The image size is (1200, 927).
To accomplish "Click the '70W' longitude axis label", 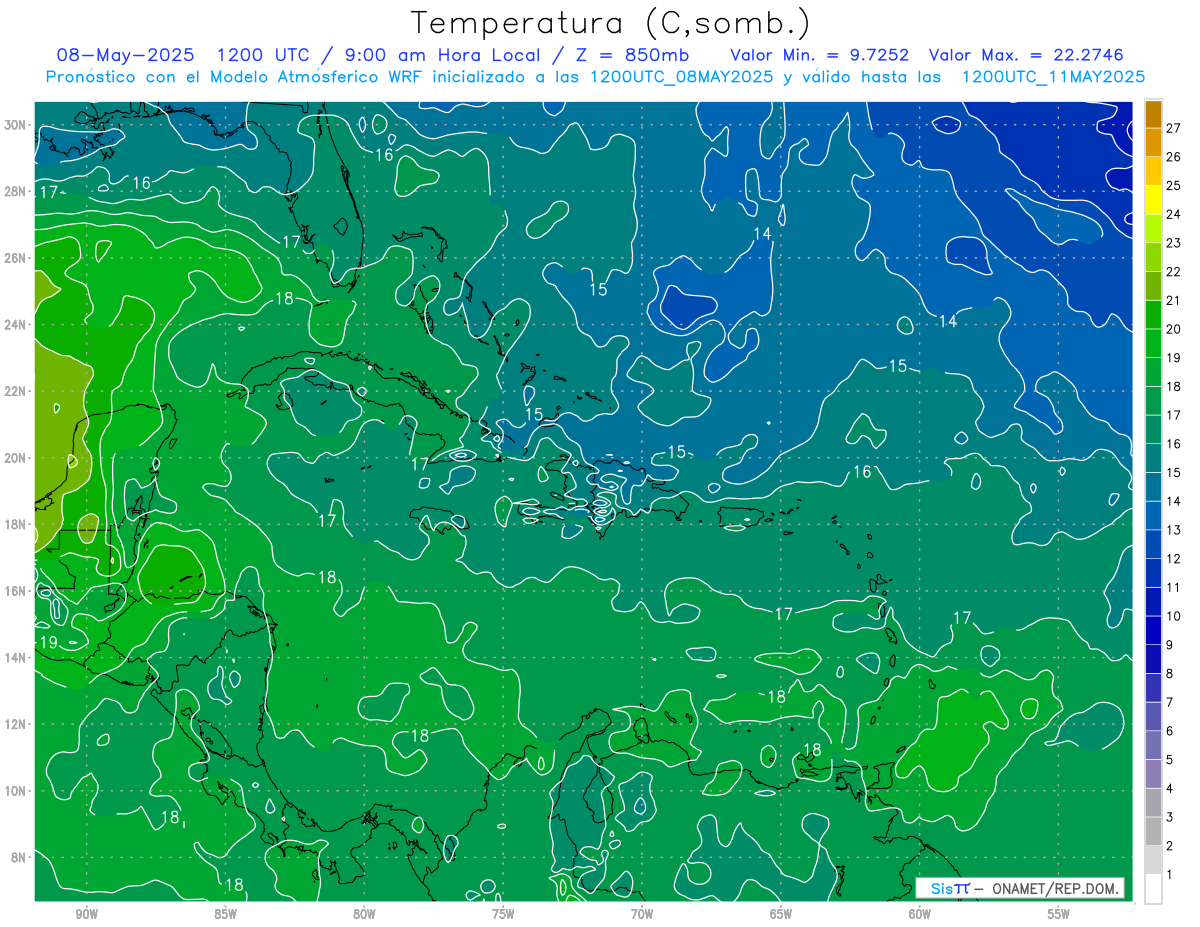I will point(642,914).
